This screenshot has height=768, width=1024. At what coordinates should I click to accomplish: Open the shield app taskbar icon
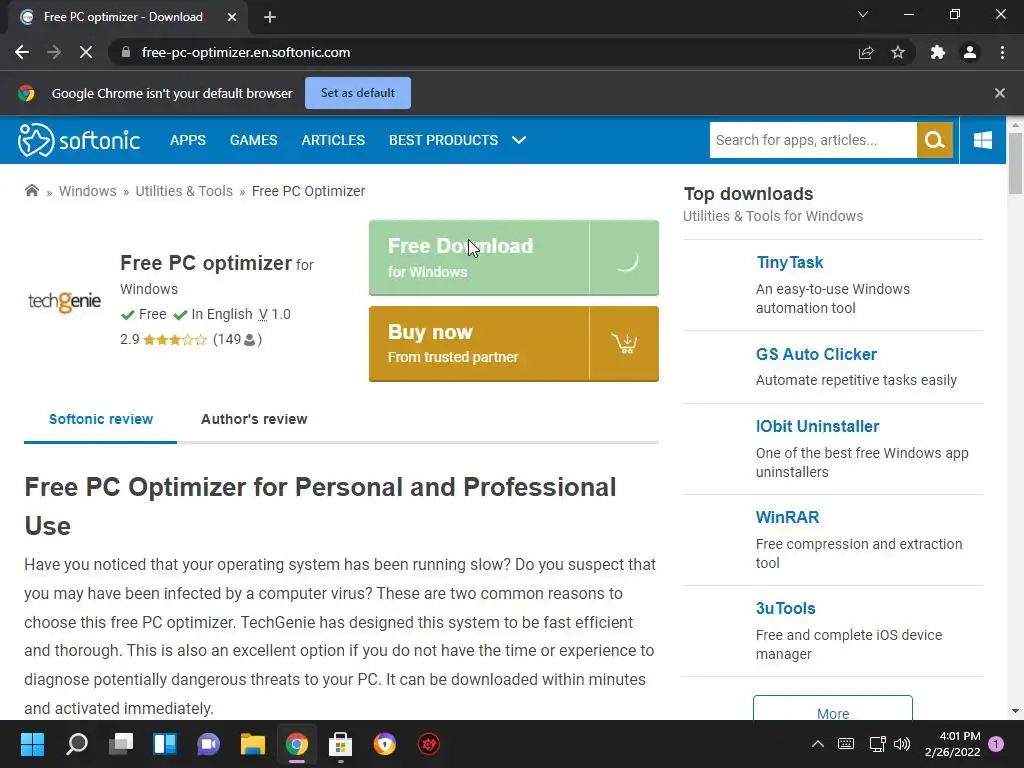click(x=385, y=744)
